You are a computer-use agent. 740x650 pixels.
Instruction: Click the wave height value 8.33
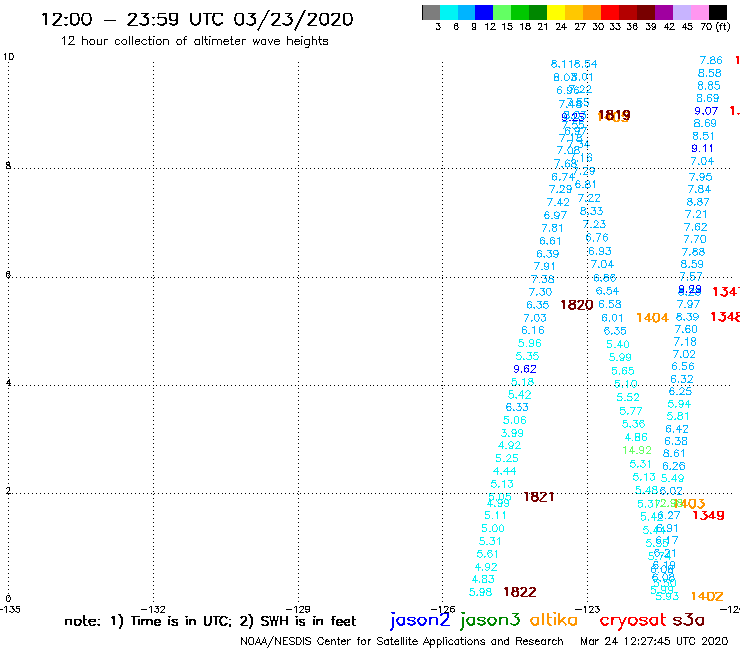point(591,211)
